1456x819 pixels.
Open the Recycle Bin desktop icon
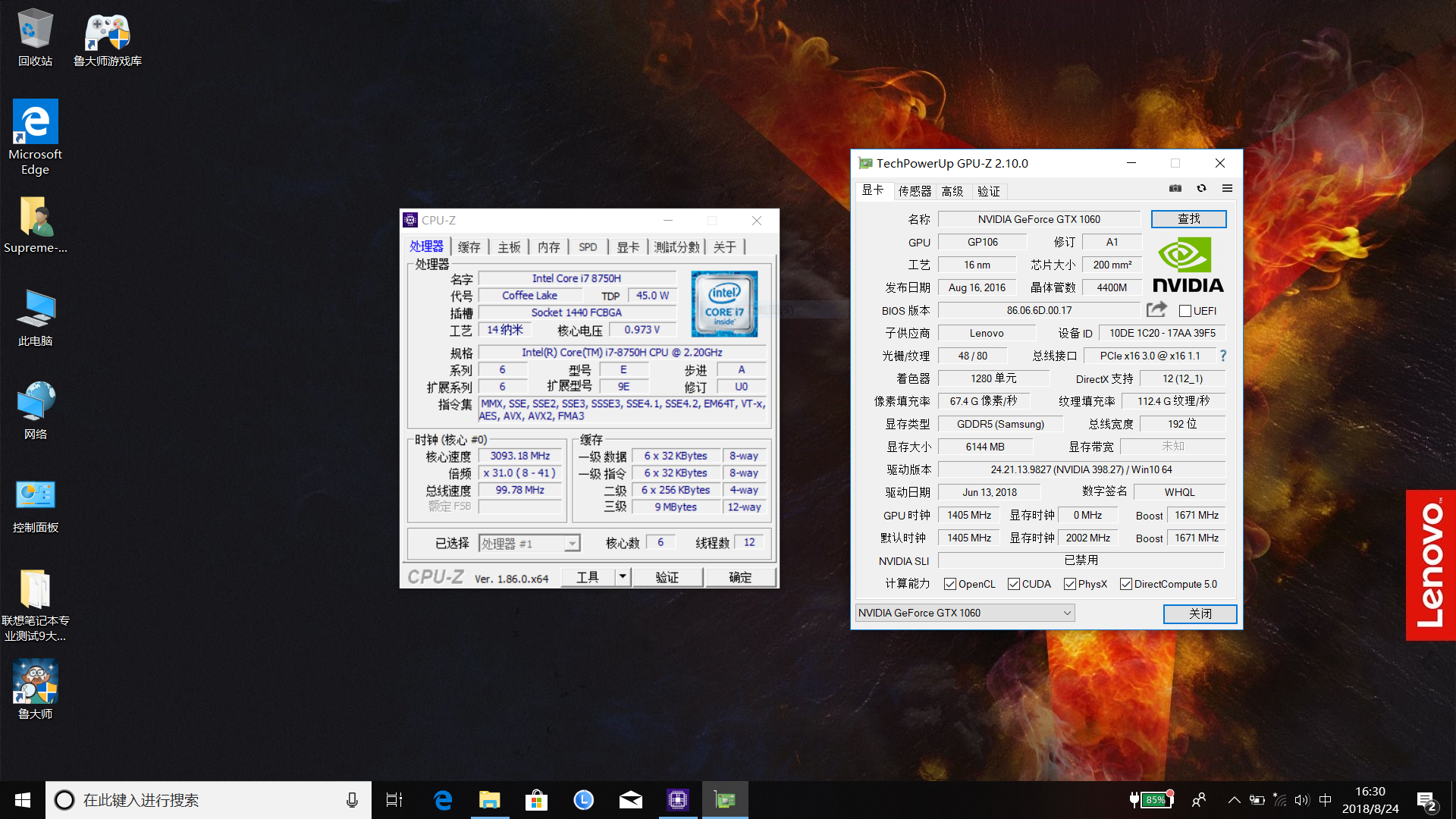click(35, 37)
